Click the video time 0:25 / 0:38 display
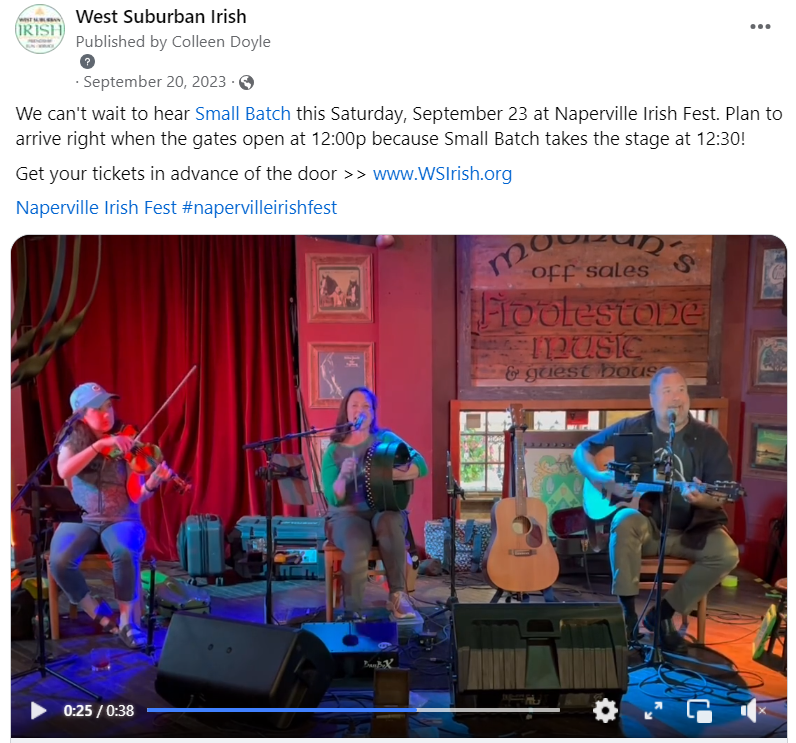The height and width of the screenshot is (743, 796). (x=98, y=711)
